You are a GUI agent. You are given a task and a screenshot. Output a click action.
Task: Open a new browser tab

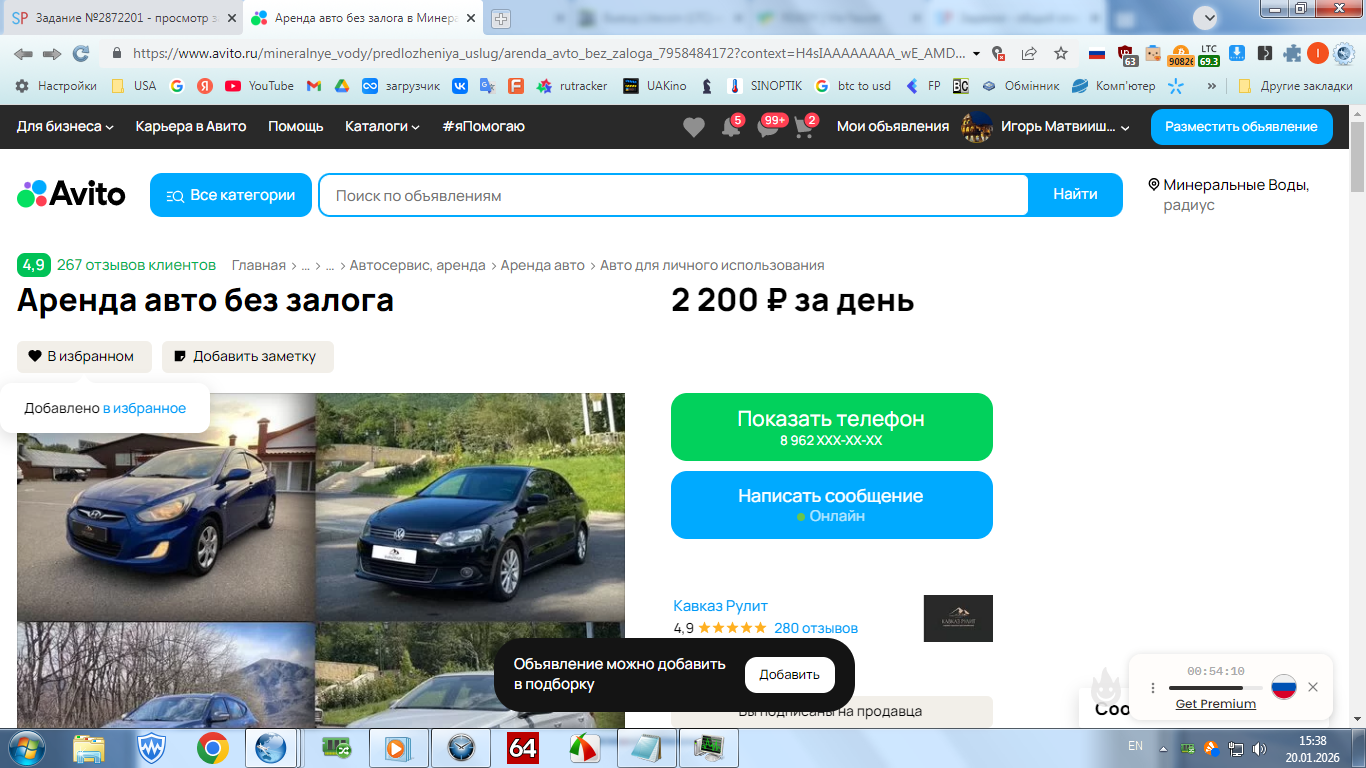[x=501, y=19]
